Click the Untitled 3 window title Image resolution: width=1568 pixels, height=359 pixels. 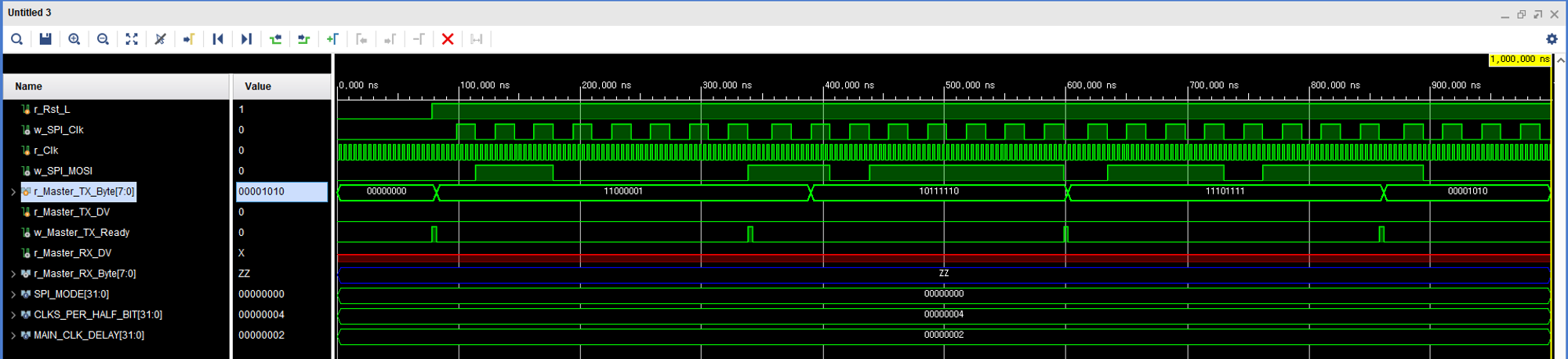click(30, 13)
